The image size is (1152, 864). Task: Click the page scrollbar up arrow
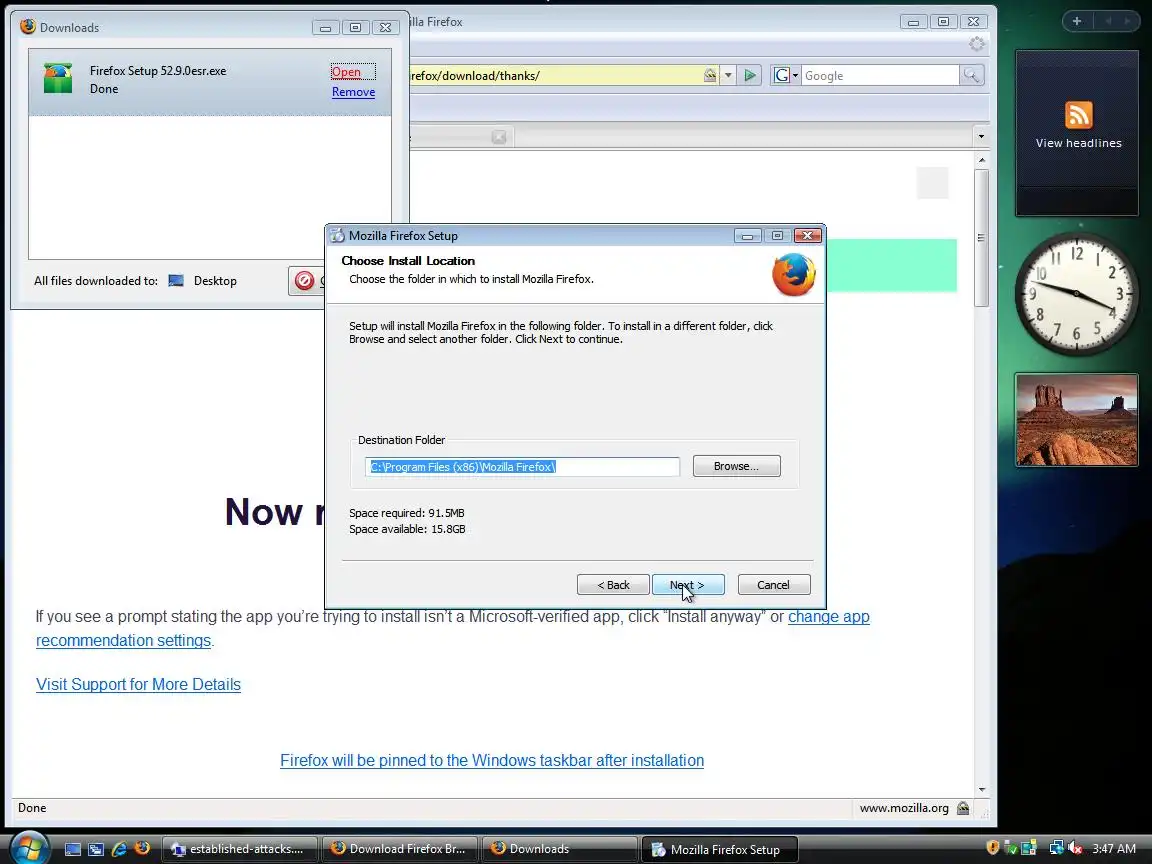[x=982, y=159]
